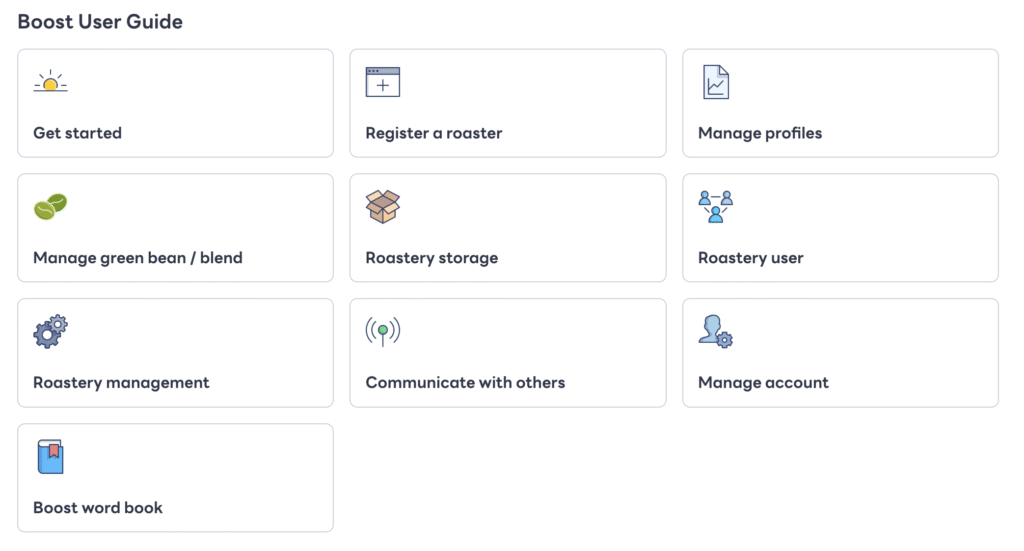Screen dimensions: 1024x551
Task: Click the blue bookmarked book icon
Action: coord(50,456)
